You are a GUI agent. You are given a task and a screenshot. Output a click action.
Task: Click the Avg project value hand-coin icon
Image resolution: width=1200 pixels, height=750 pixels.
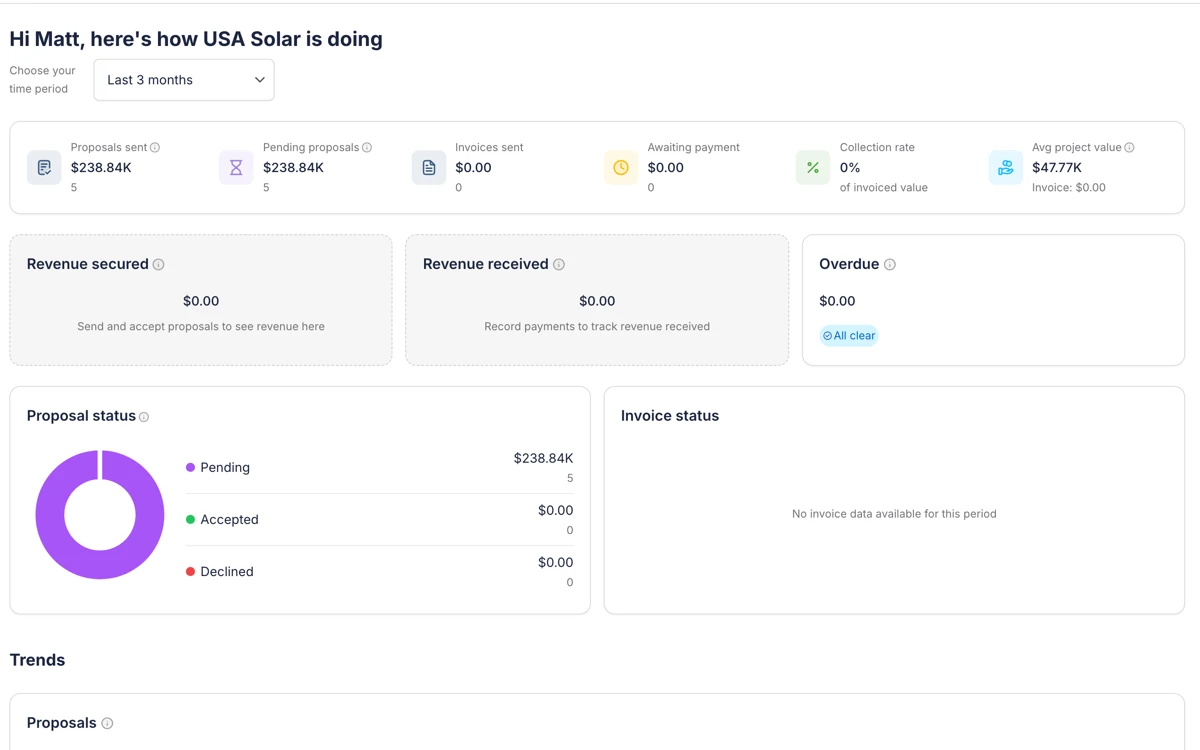[1006, 168]
